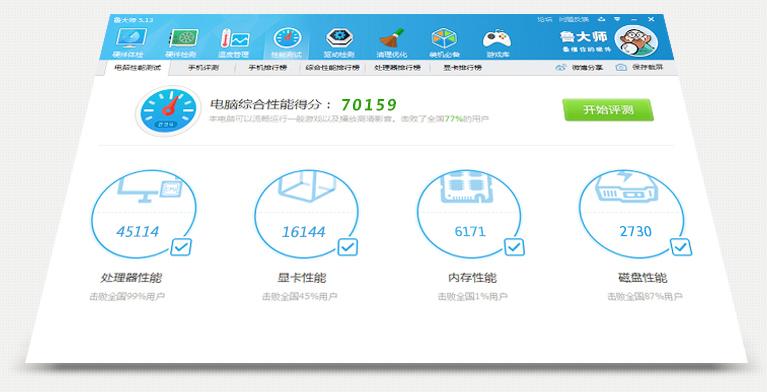Click the 击败全国45%用户 text

(x=299, y=297)
